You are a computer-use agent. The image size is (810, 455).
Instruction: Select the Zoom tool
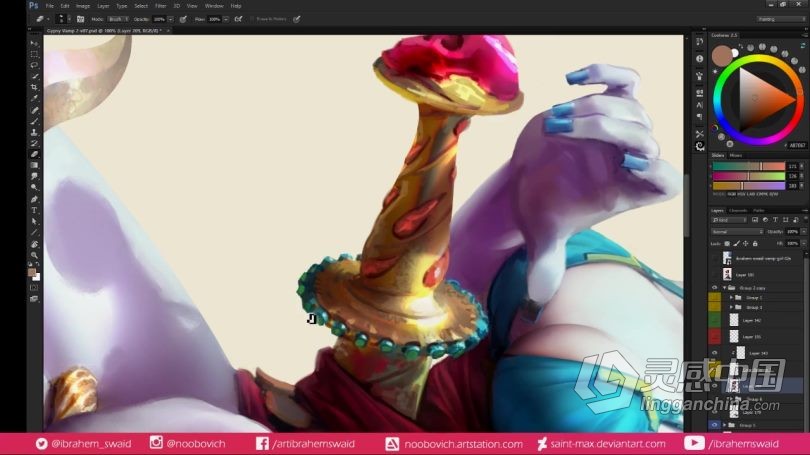tap(34, 255)
